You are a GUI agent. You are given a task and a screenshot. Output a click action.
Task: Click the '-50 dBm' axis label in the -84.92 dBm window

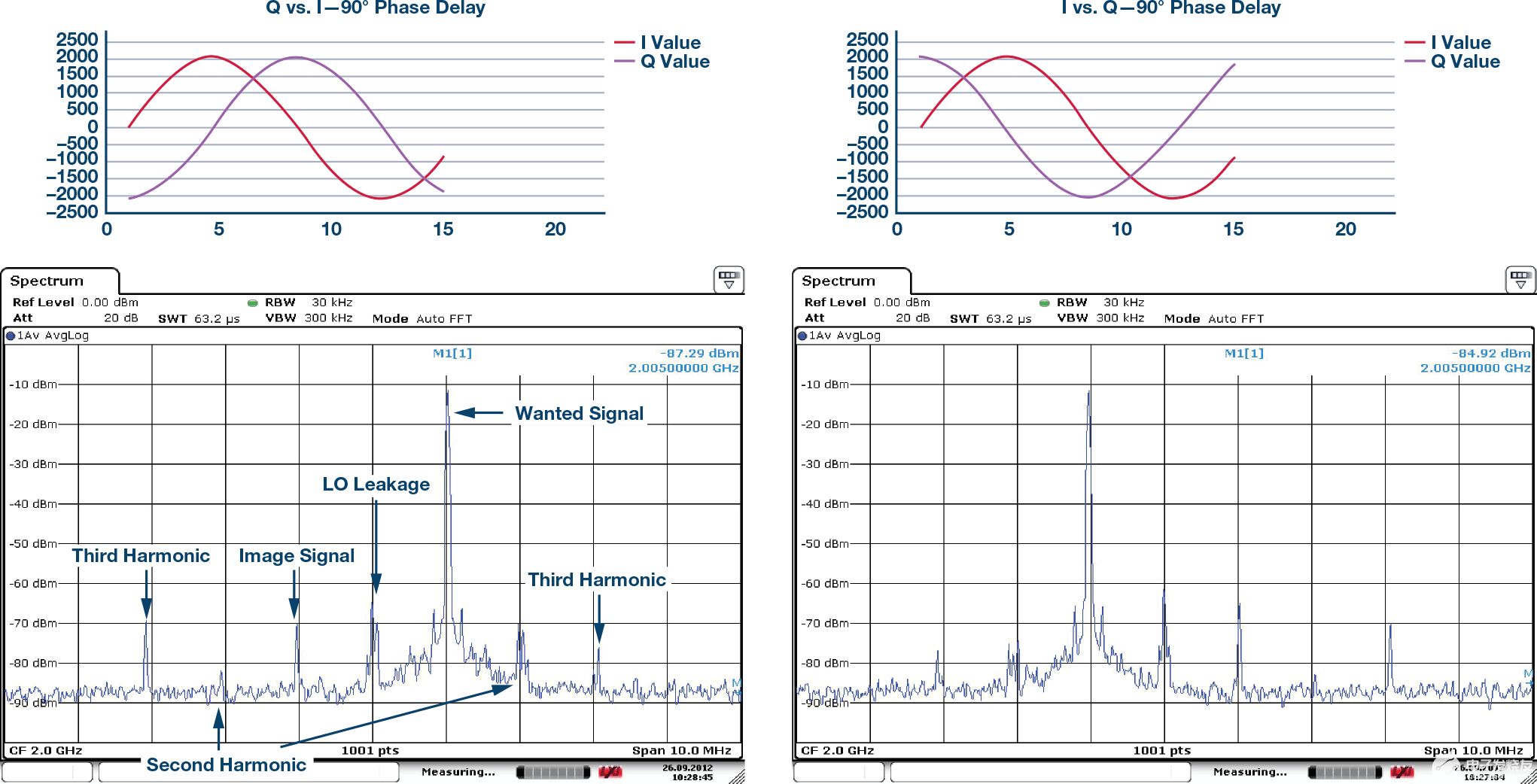pos(825,544)
